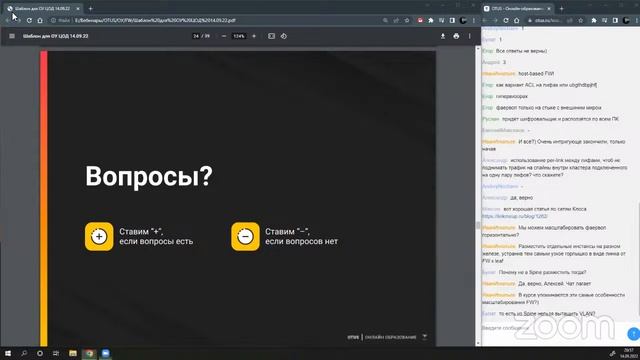Send chat message with blue button

633,333
